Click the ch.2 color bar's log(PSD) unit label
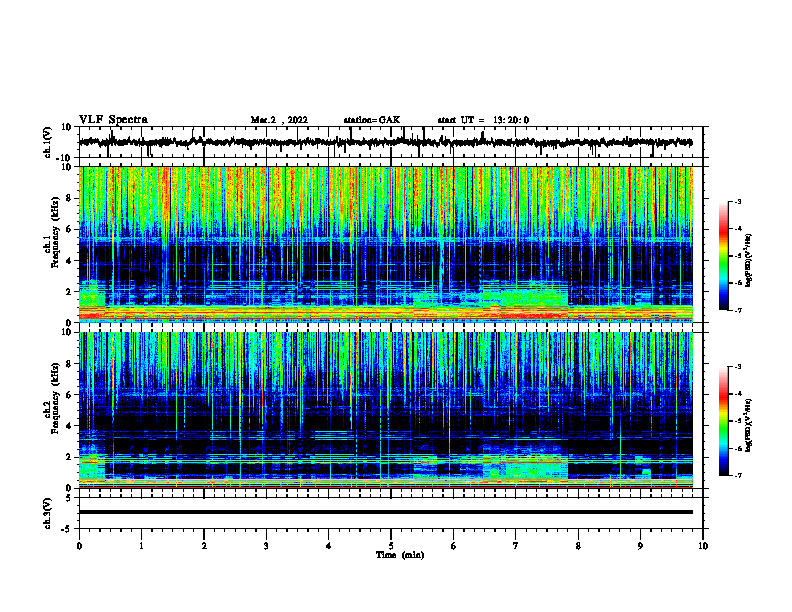 tap(749, 425)
